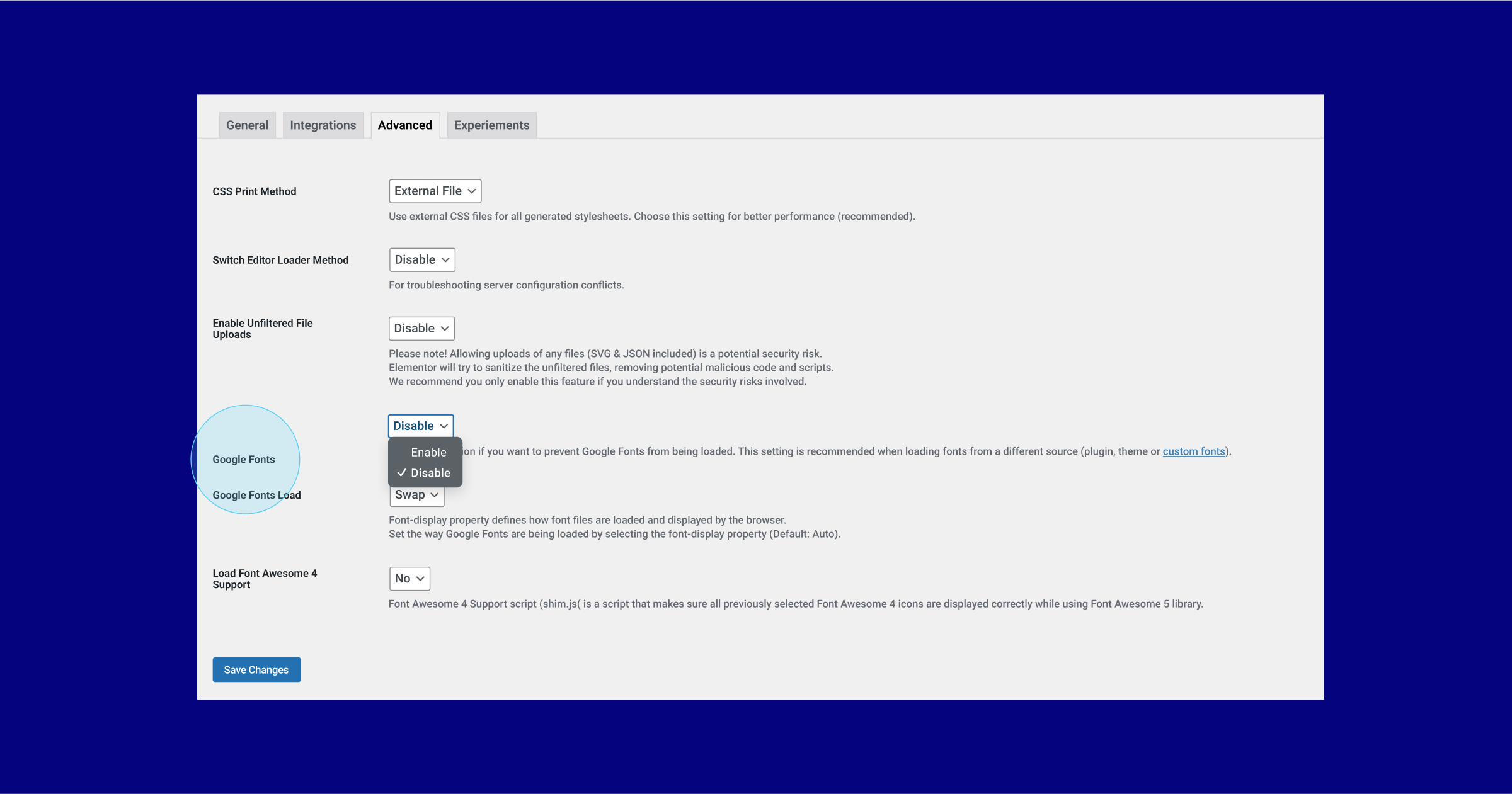
Task: Open the Google Fonts Load Swap dropdown
Action: pos(415,494)
